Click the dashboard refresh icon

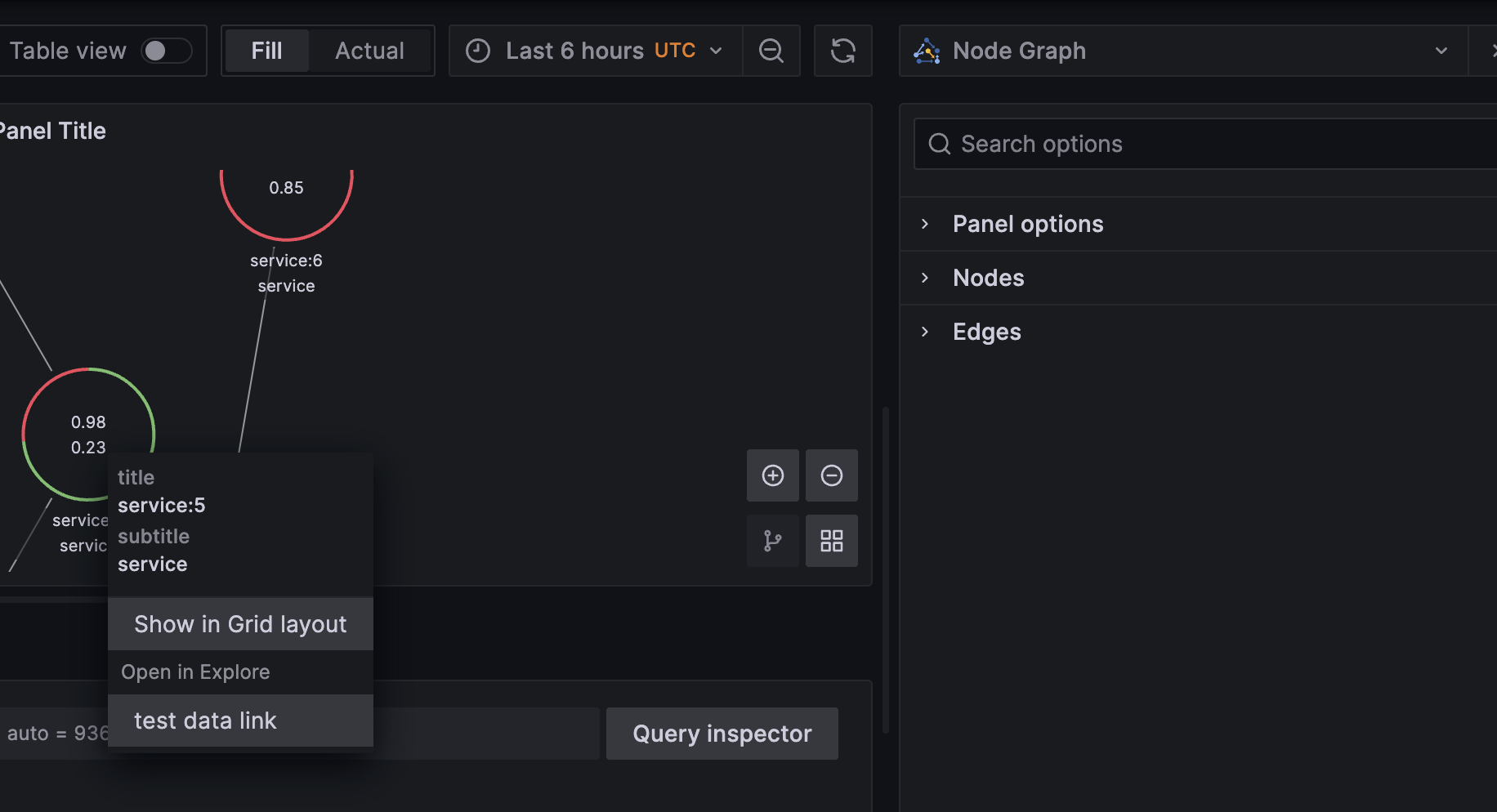click(x=842, y=51)
